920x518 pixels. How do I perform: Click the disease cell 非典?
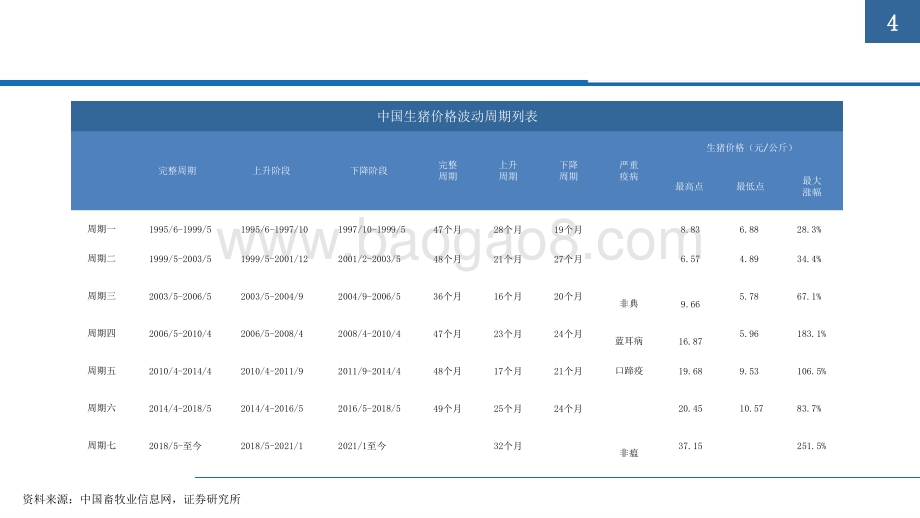tap(629, 303)
